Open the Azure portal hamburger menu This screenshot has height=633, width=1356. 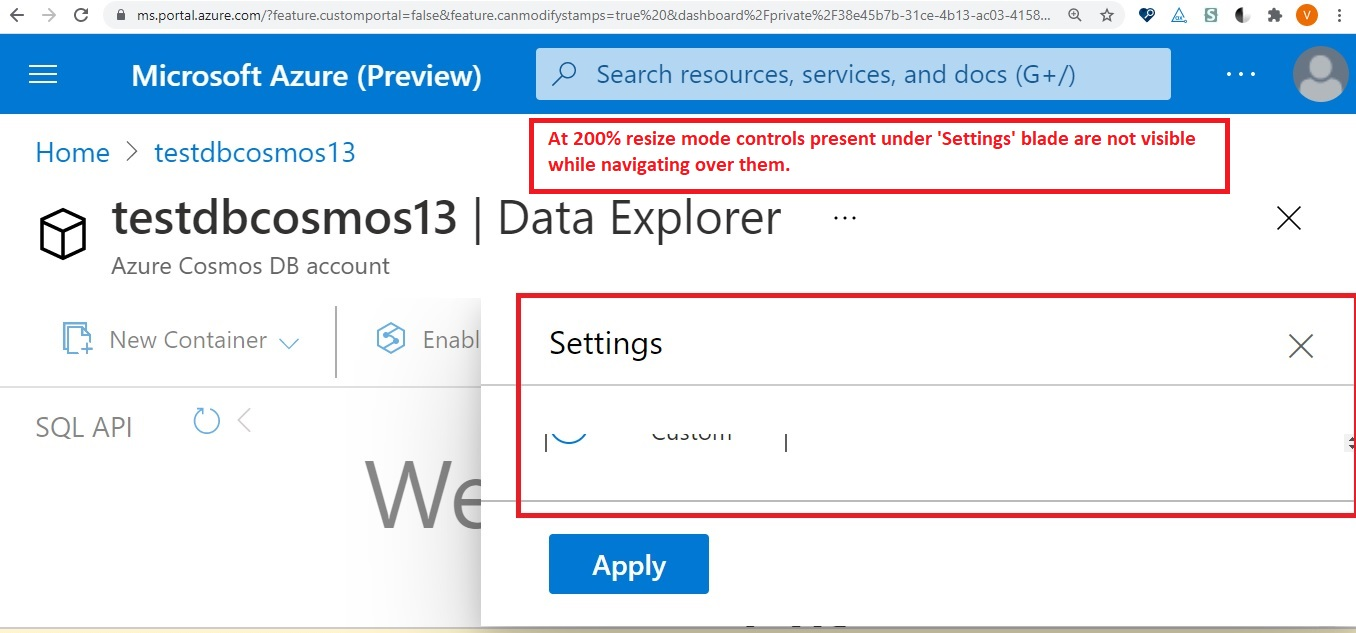click(42, 73)
